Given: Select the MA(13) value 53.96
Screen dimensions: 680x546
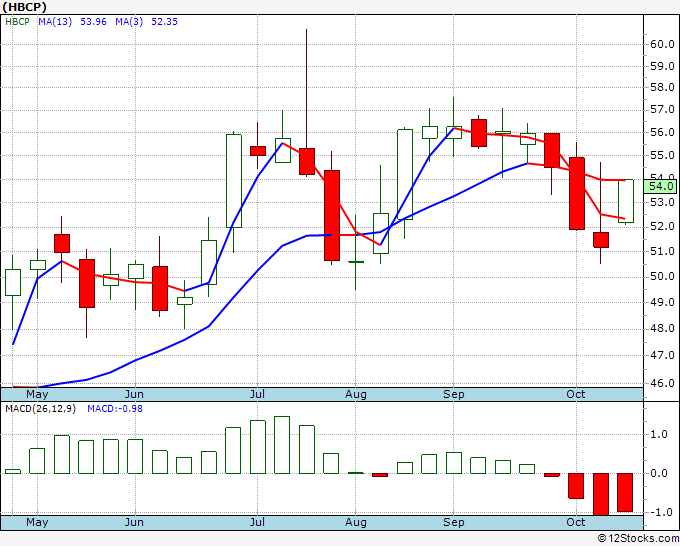Looking at the screenshot, I should (93, 22).
